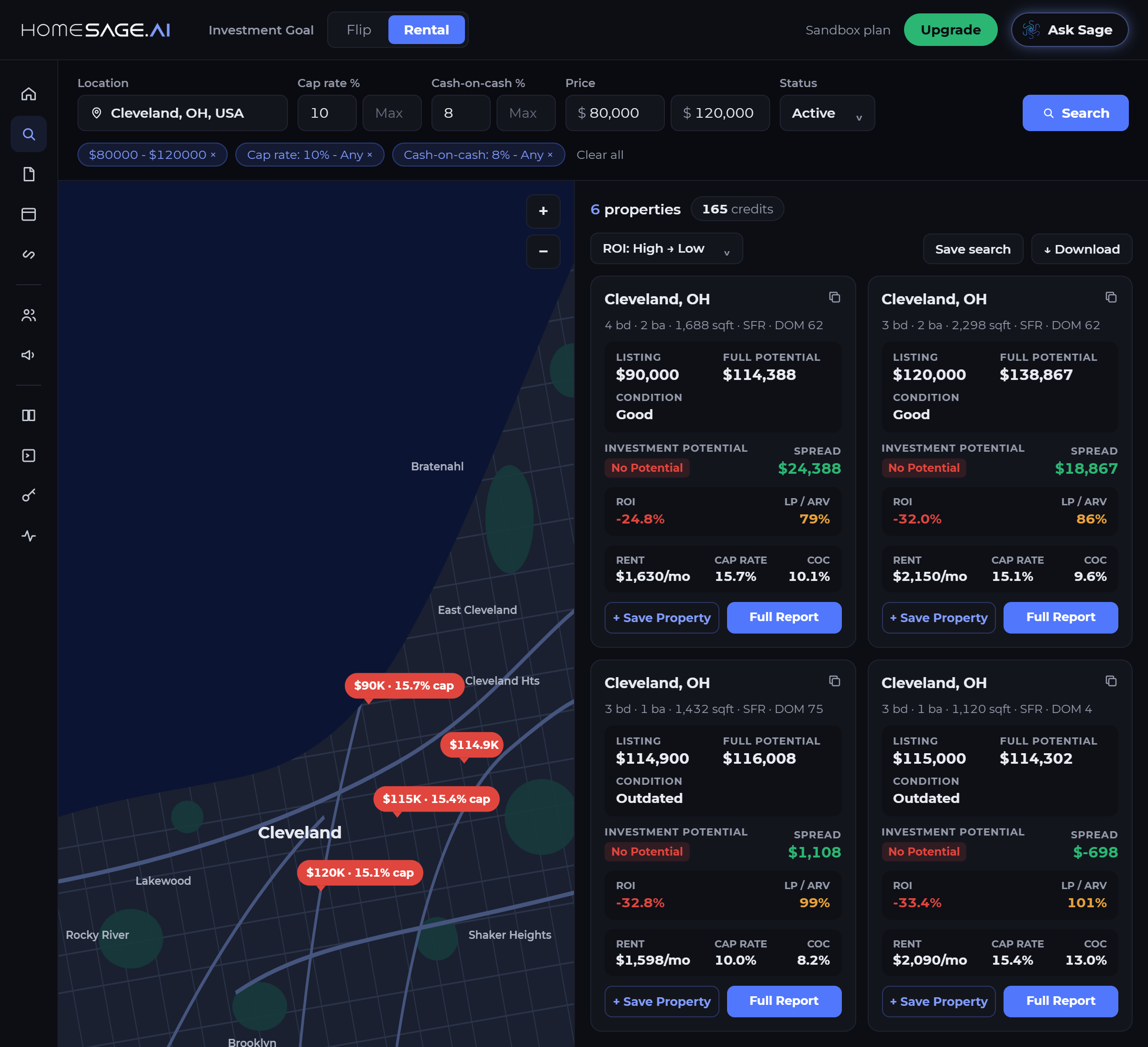The image size is (1148, 1047).
Task: Click the $120K · 15.1% cap map marker
Action: click(360, 873)
